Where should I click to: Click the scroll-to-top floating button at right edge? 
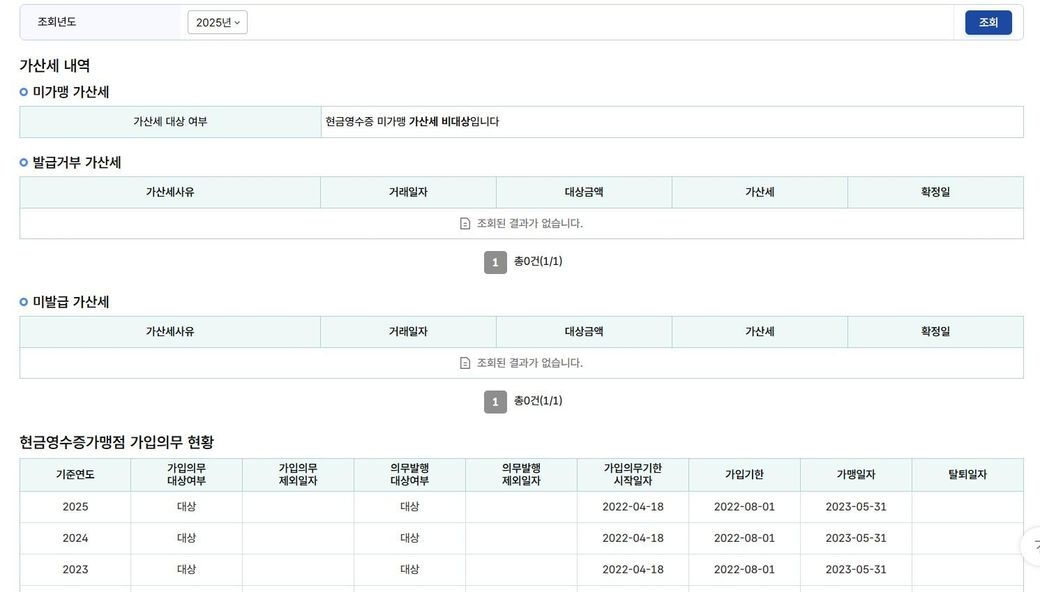tap(1033, 545)
